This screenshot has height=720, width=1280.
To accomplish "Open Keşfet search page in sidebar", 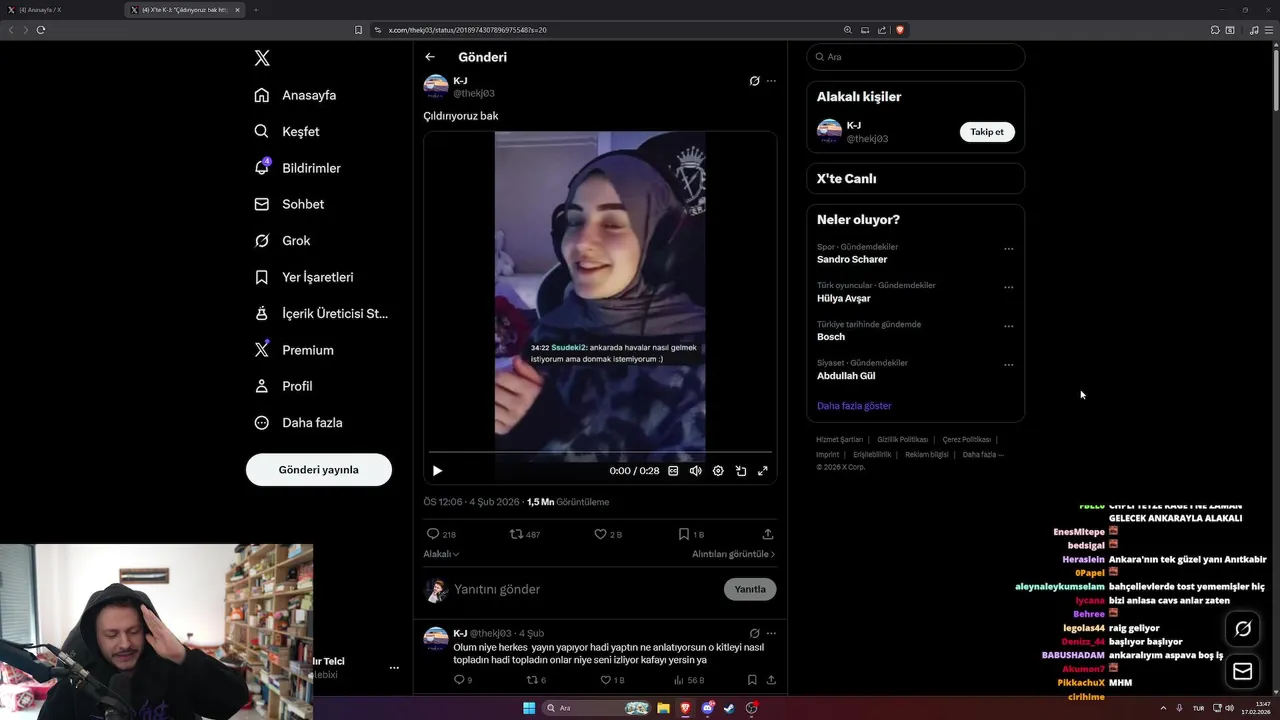I will click(x=287, y=131).
